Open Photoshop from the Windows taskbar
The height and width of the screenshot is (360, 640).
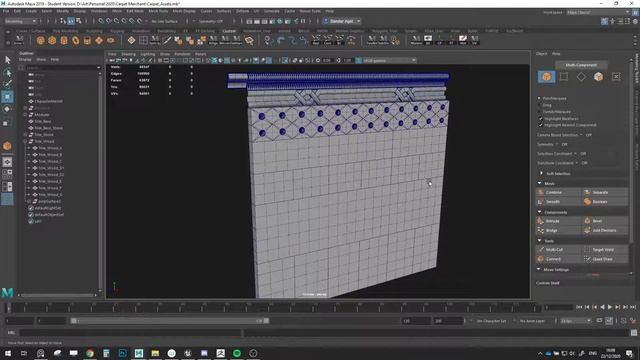pyautogui.click(x=122, y=353)
